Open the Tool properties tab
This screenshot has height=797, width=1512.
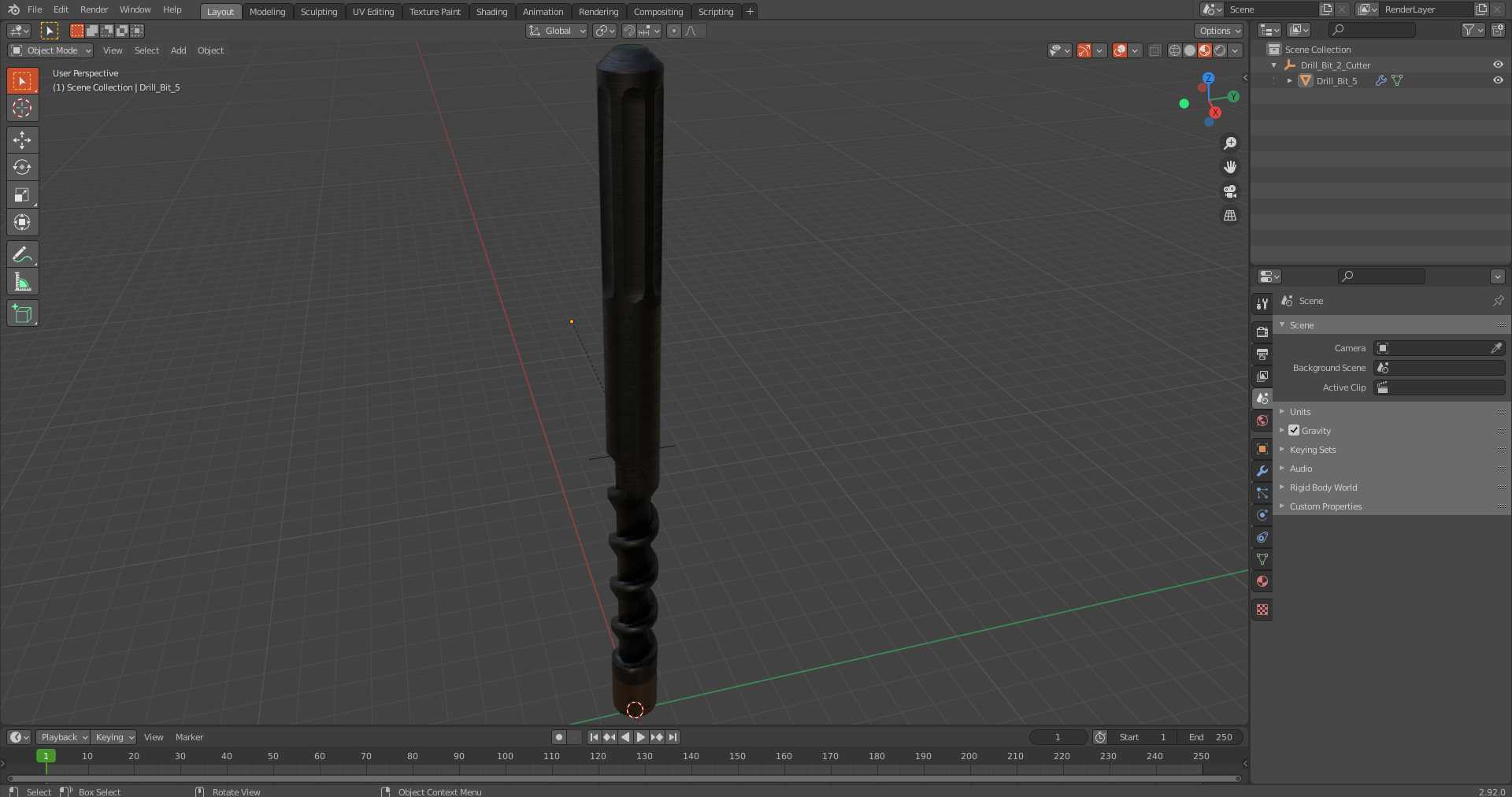[x=1262, y=303]
